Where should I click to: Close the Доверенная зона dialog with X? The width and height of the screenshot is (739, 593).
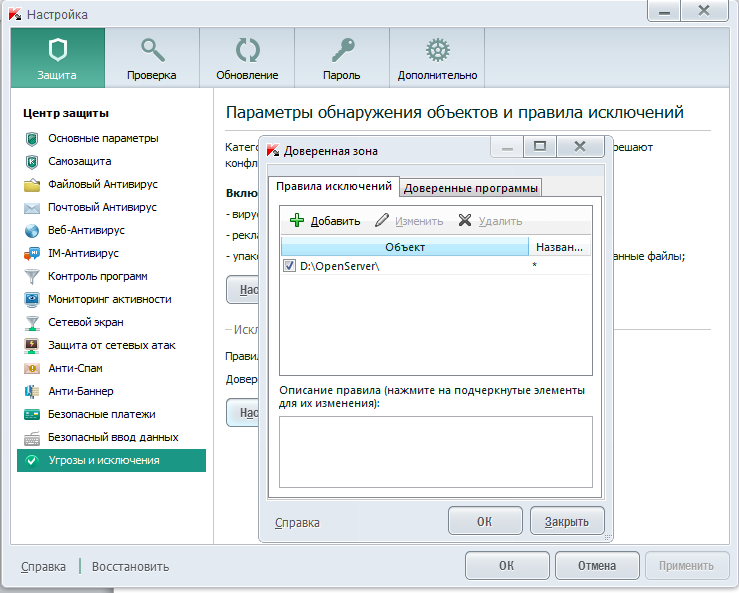click(x=580, y=147)
